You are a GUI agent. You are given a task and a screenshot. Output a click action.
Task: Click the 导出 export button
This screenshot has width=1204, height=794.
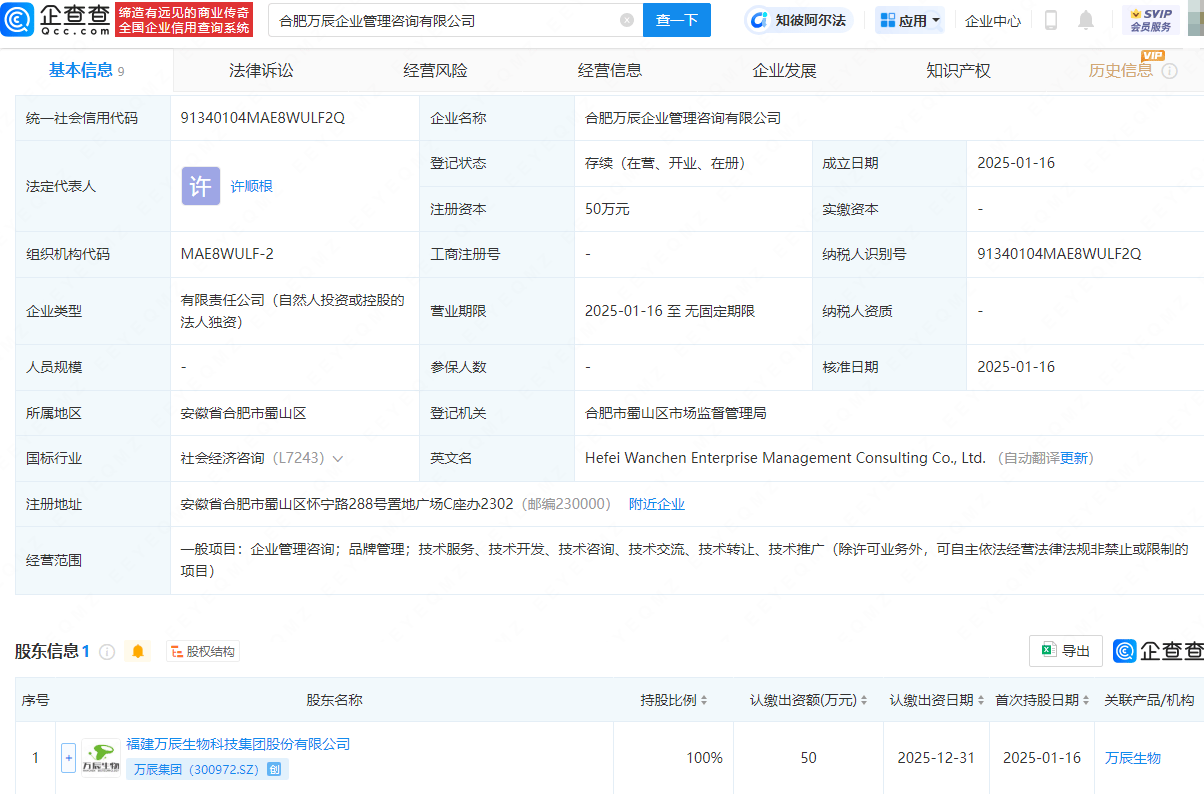(1066, 651)
